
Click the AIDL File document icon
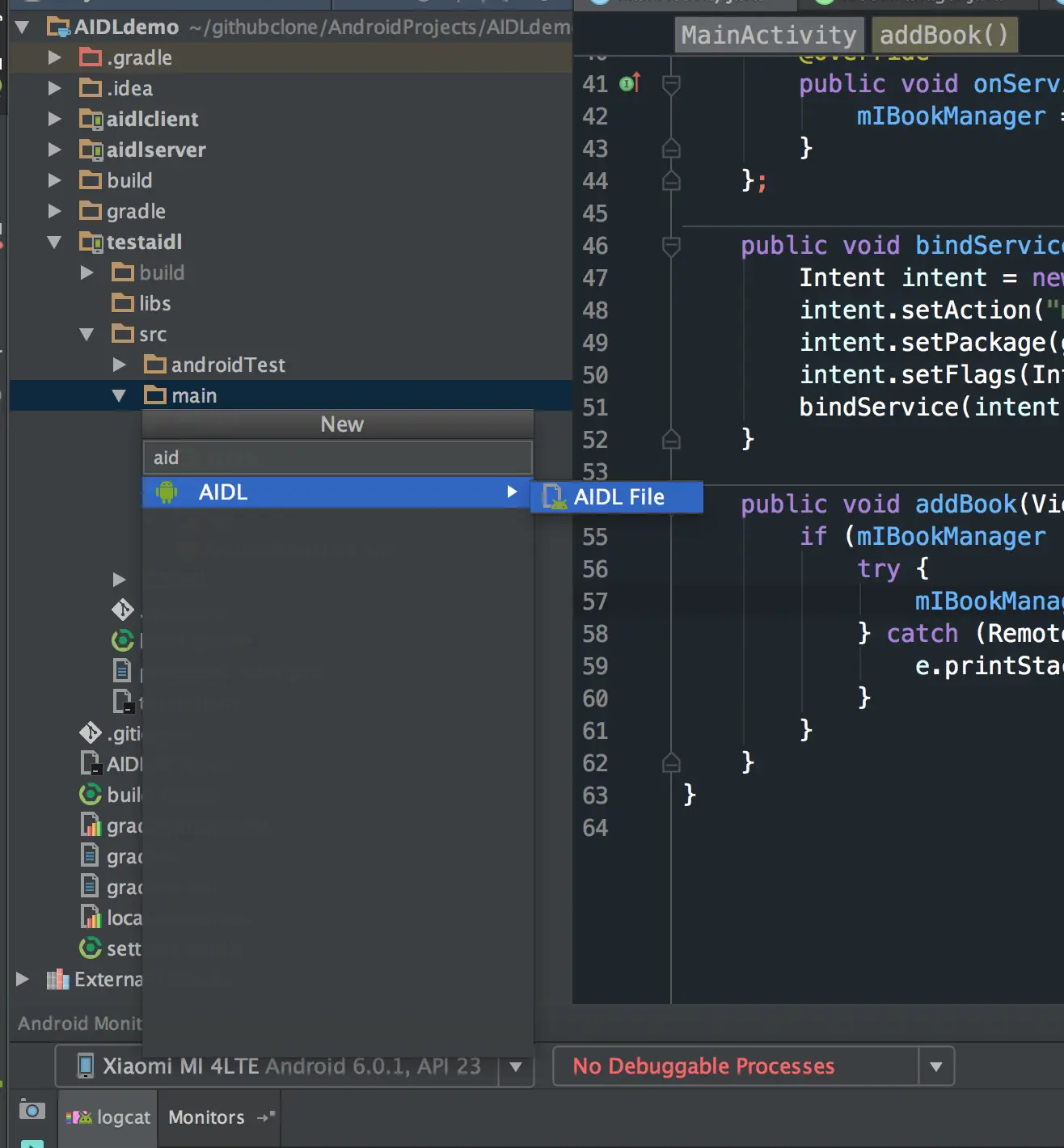coord(555,496)
